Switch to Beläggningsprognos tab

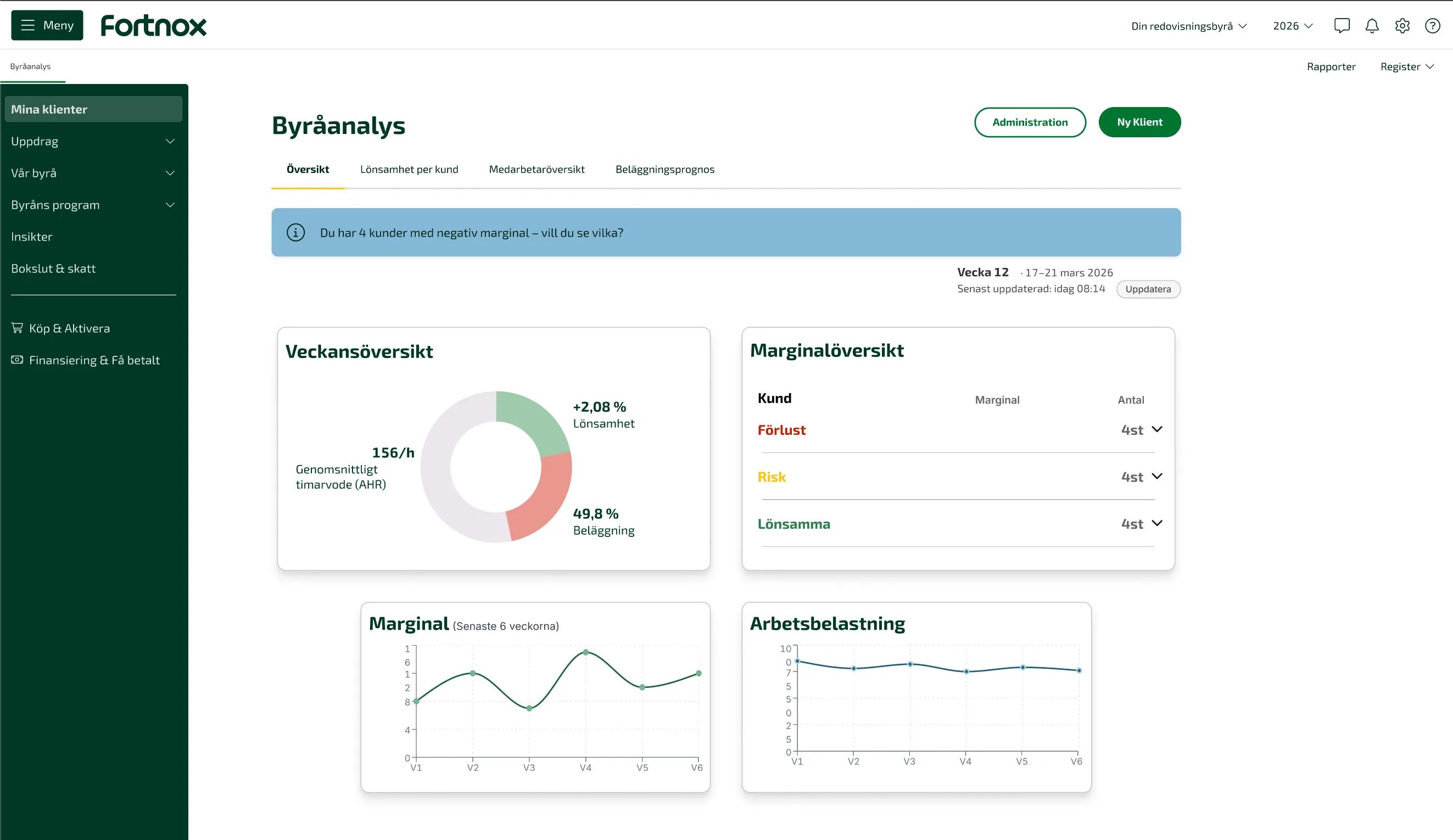665,170
